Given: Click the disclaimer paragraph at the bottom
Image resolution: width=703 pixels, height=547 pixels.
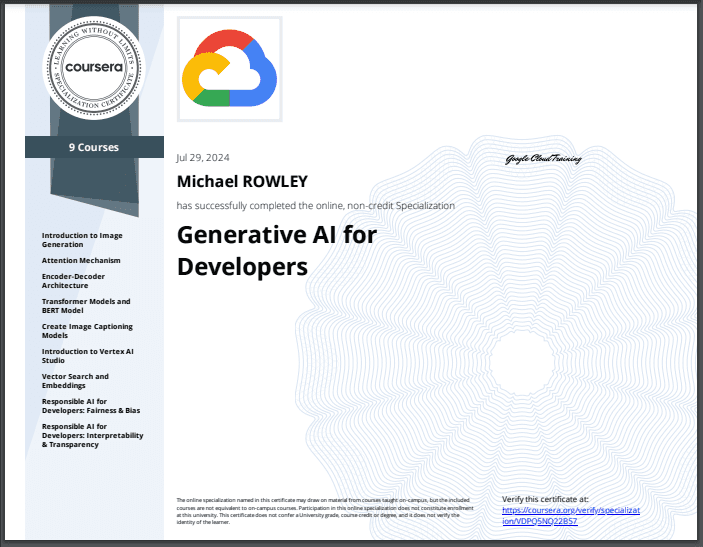Looking at the screenshot, I should pos(325,511).
